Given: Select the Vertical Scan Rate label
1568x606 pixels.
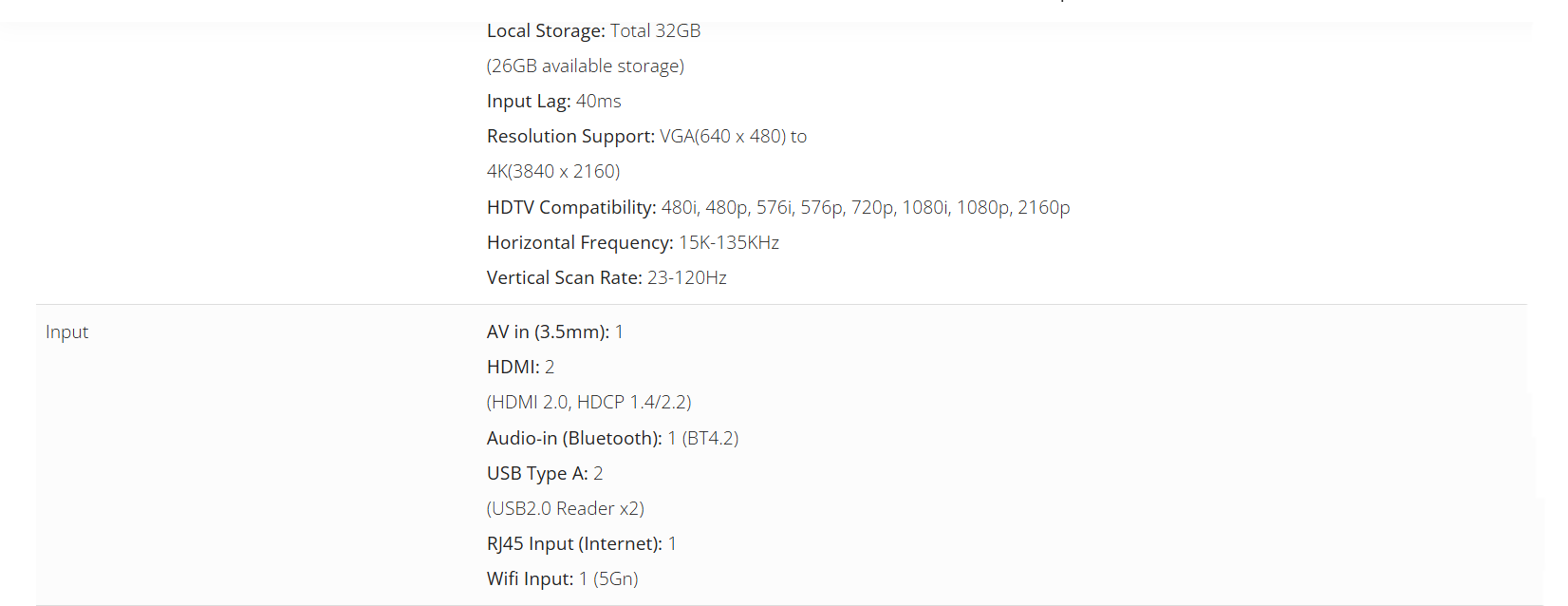Looking at the screenshot, I should point(564,277).
